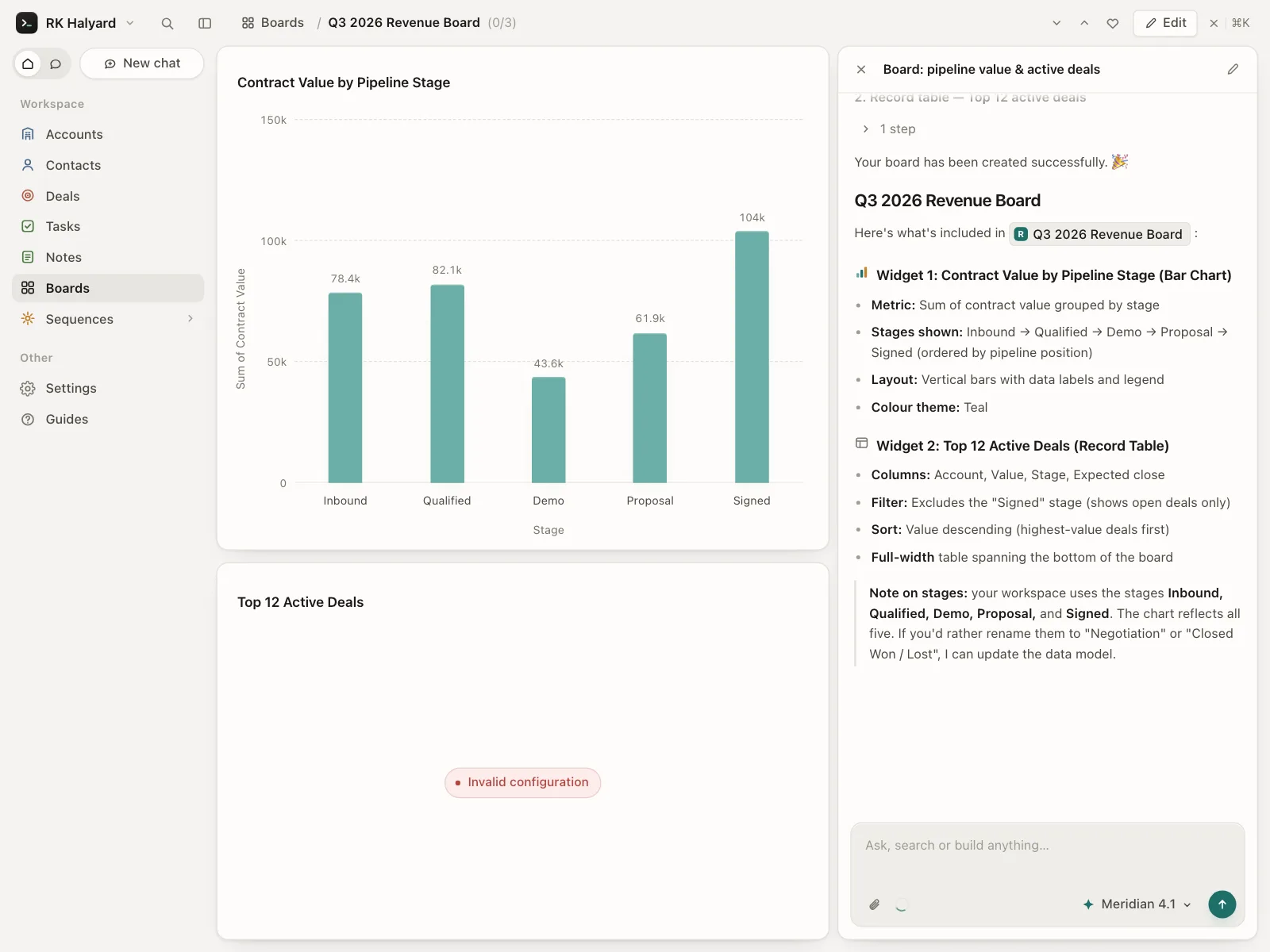Image resolution: width=1270 pixels, height=952 pixels.
Task: Start a New chat
Action: pos(142,63)
